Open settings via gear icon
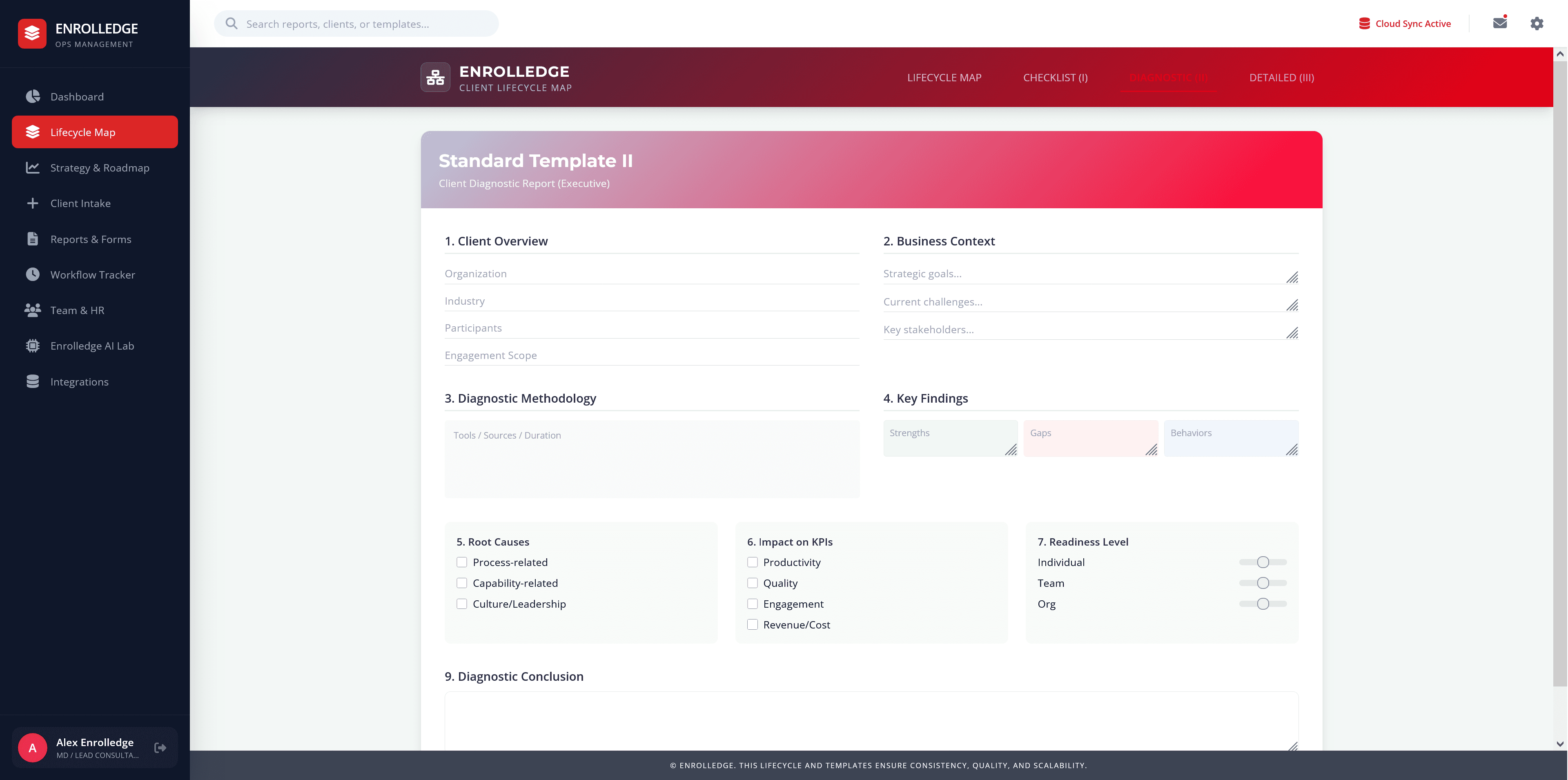This screenshot has height=780, width=1568. [x=1537, y=23]
